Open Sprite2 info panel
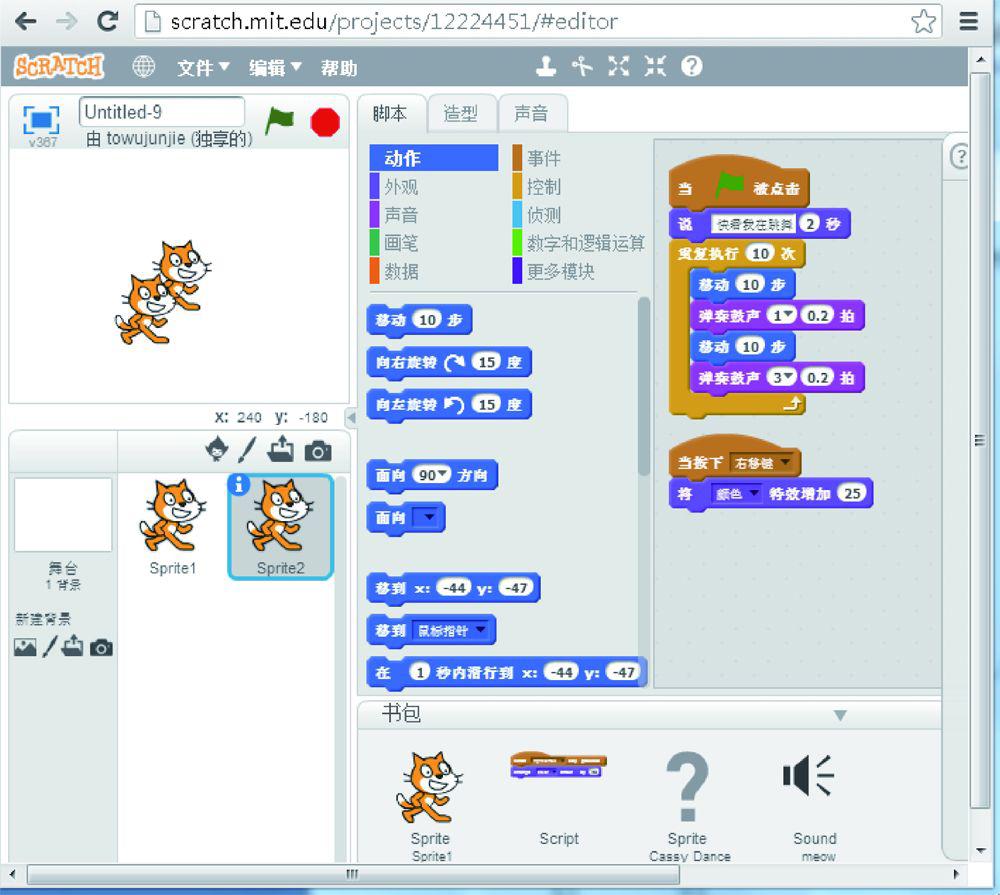Image resolution: width=1000 pixels, height=895 pixels. coord(239,485)
